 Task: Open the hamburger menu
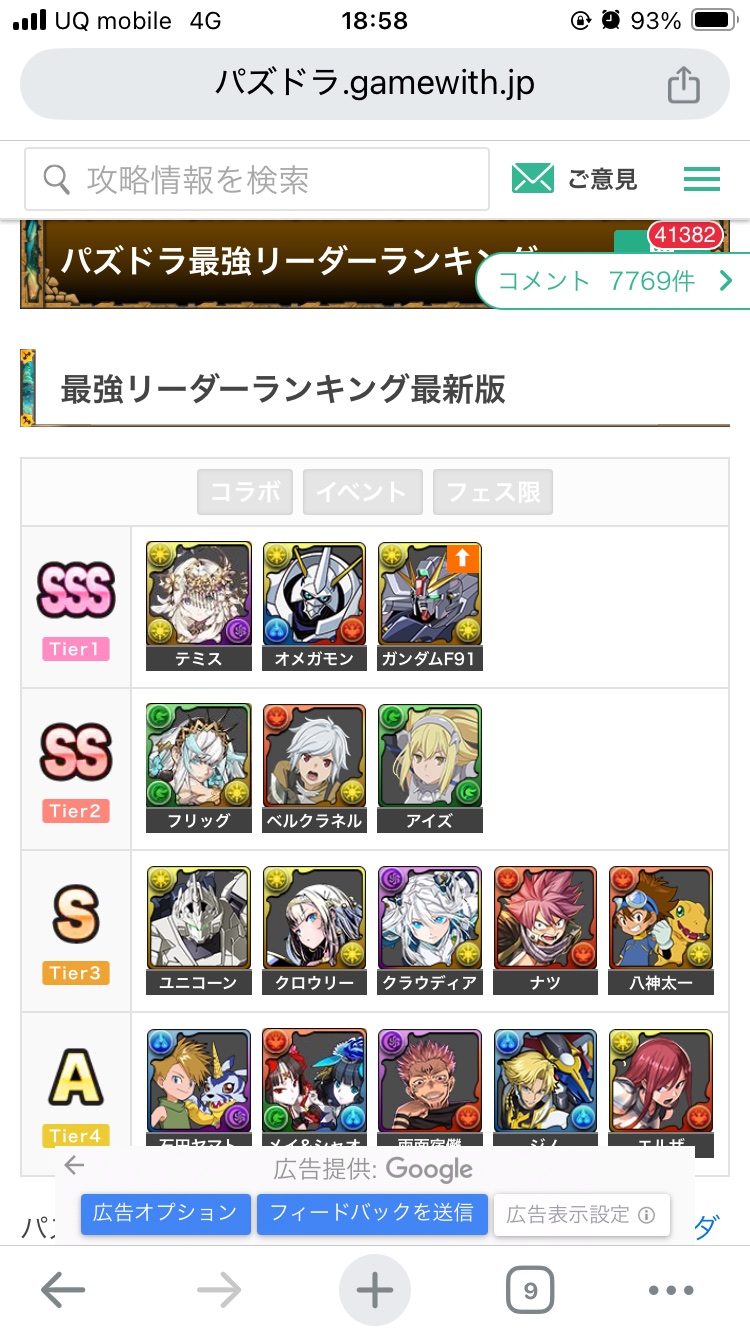click(701, 179)
